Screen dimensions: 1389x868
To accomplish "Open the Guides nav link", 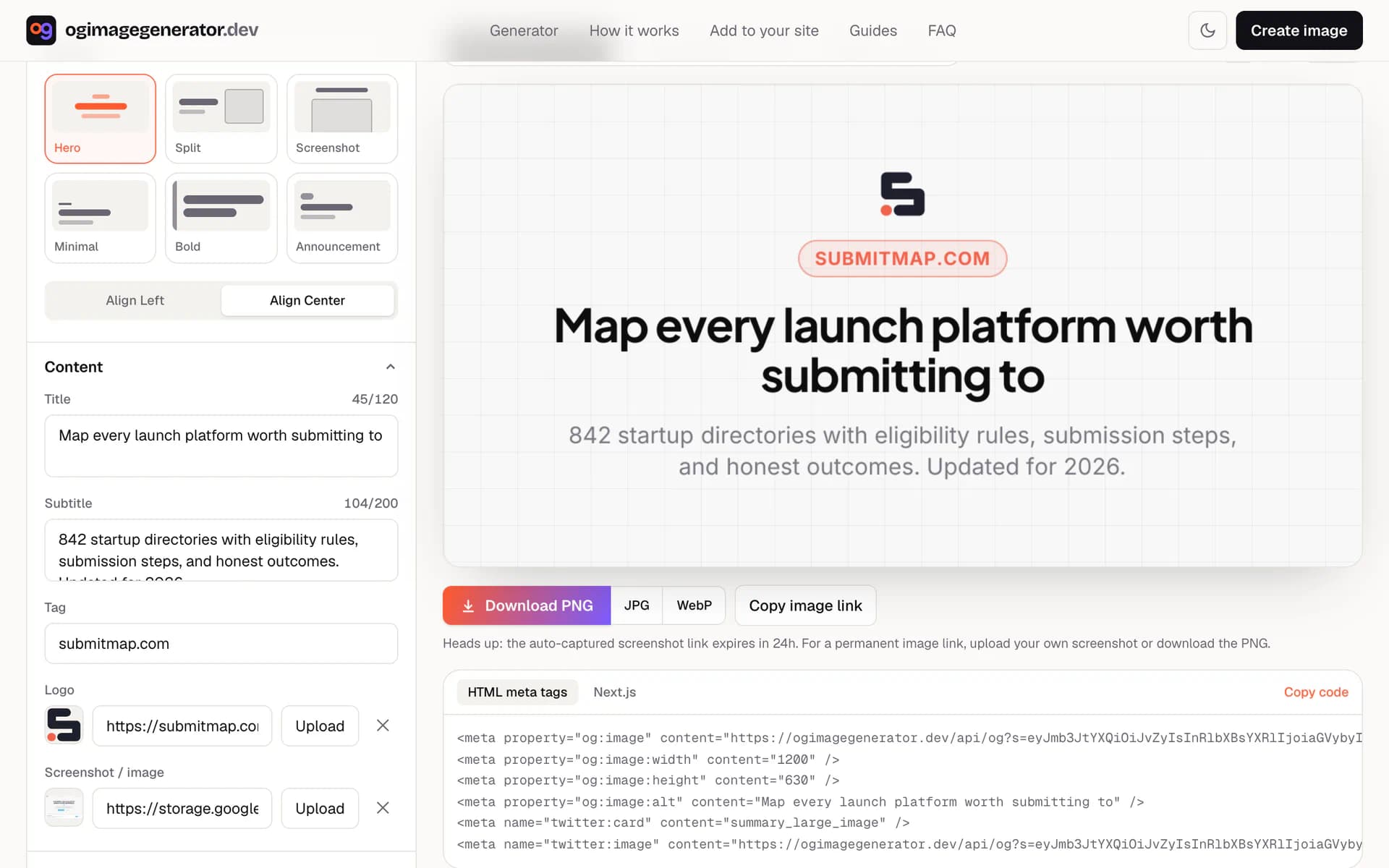I will pos(873,30).
